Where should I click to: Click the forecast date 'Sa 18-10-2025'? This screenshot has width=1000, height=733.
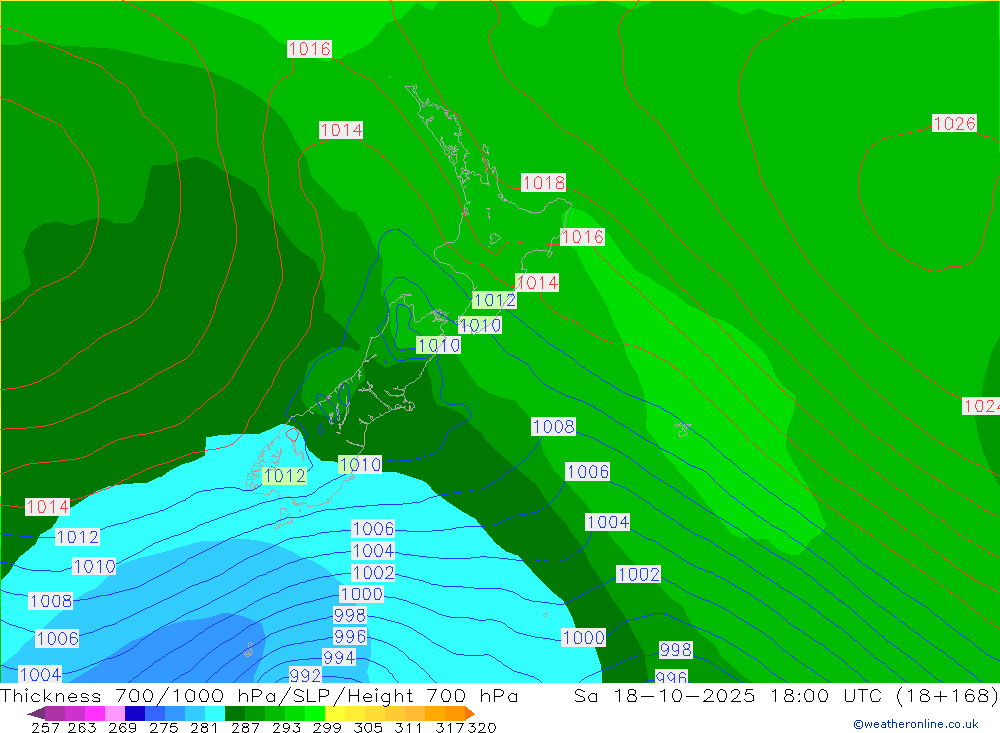click(664, 695)
